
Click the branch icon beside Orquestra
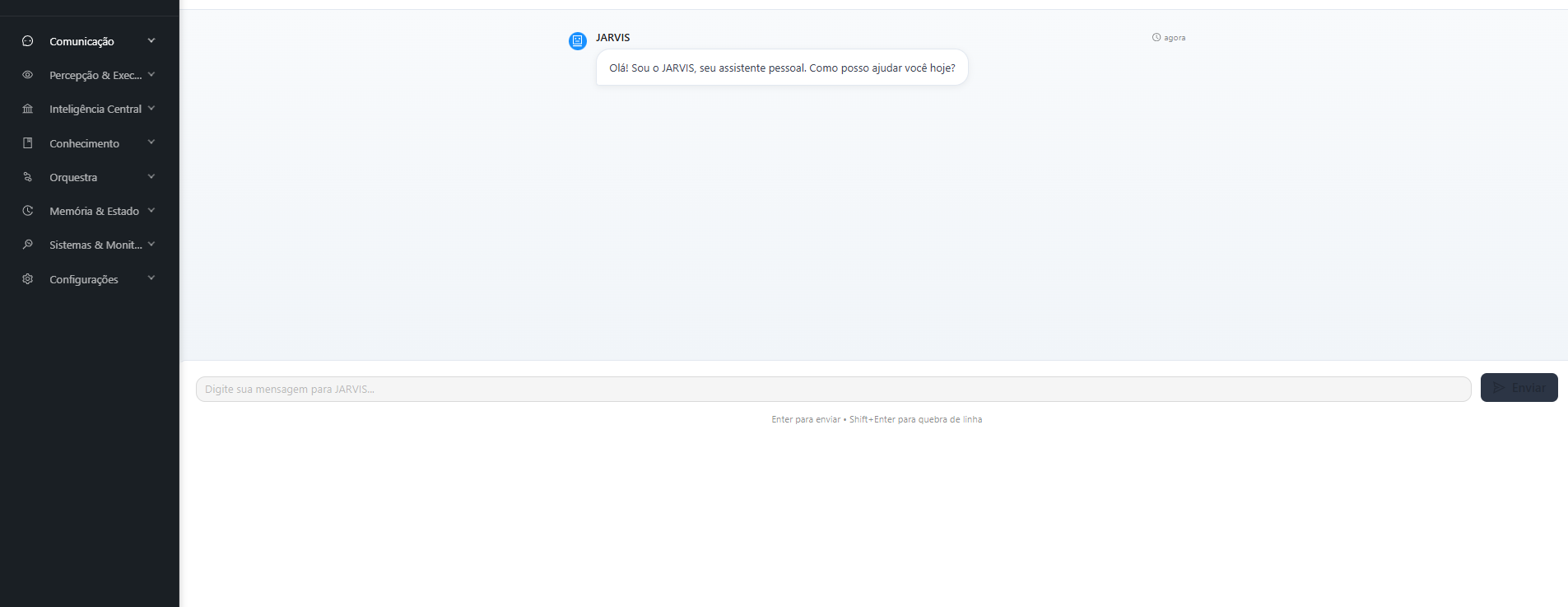click(27, 177)
